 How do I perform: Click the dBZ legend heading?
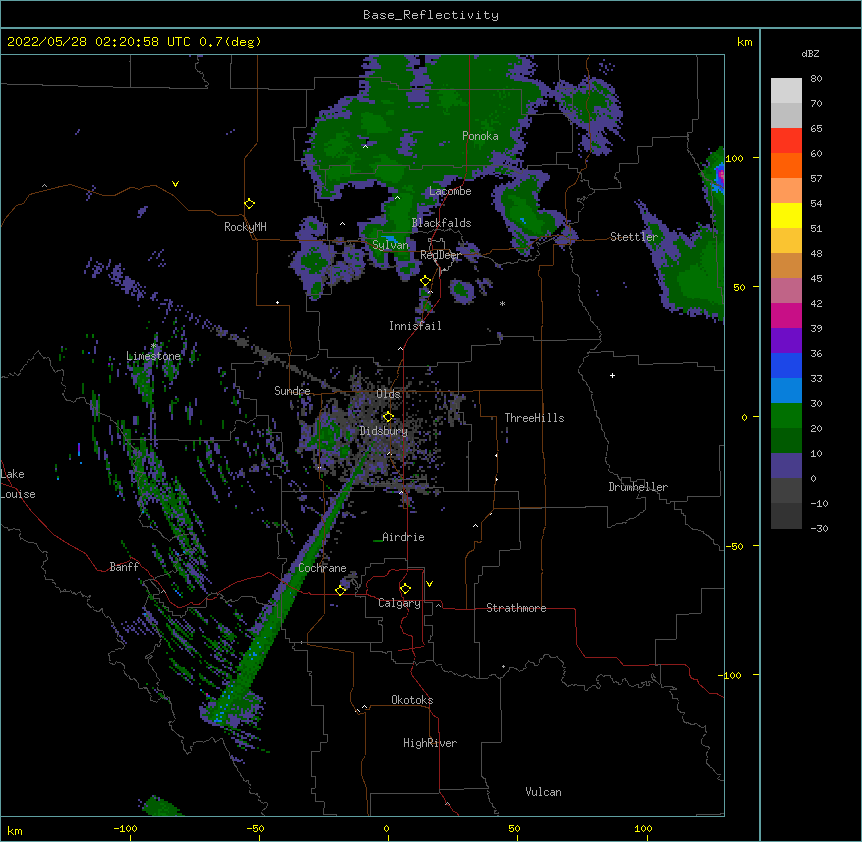pyautogui.click(x=810, y=54)
